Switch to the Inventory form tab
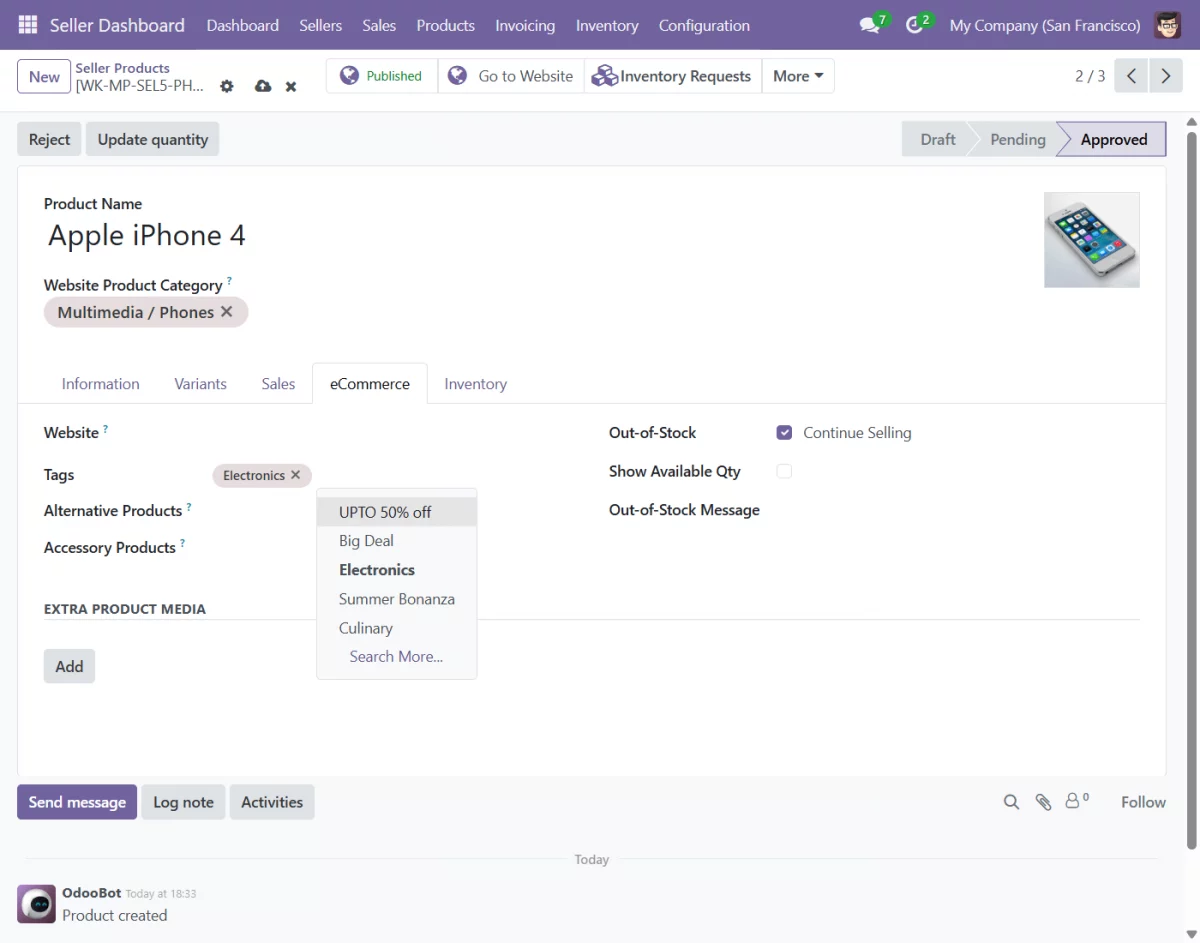The image size is (1200, 943). coord(475,384)
